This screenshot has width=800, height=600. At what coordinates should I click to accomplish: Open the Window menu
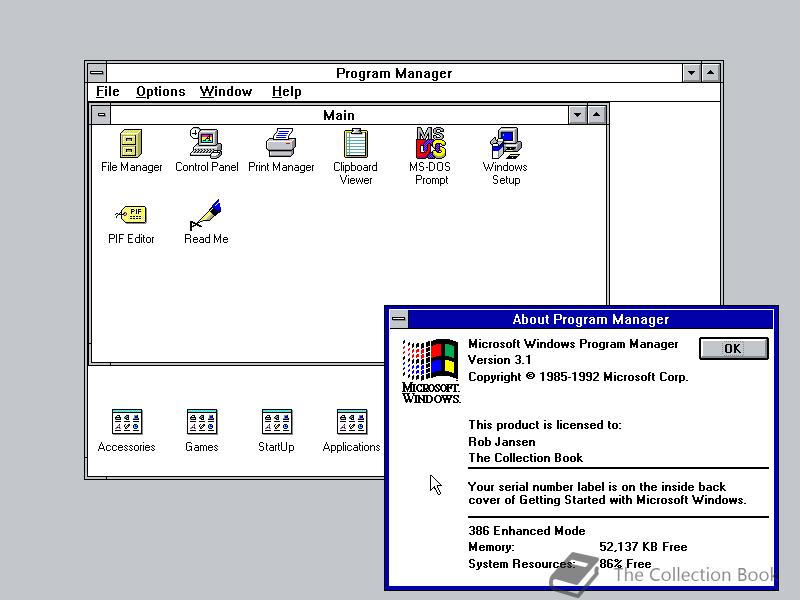coord(226,91)
